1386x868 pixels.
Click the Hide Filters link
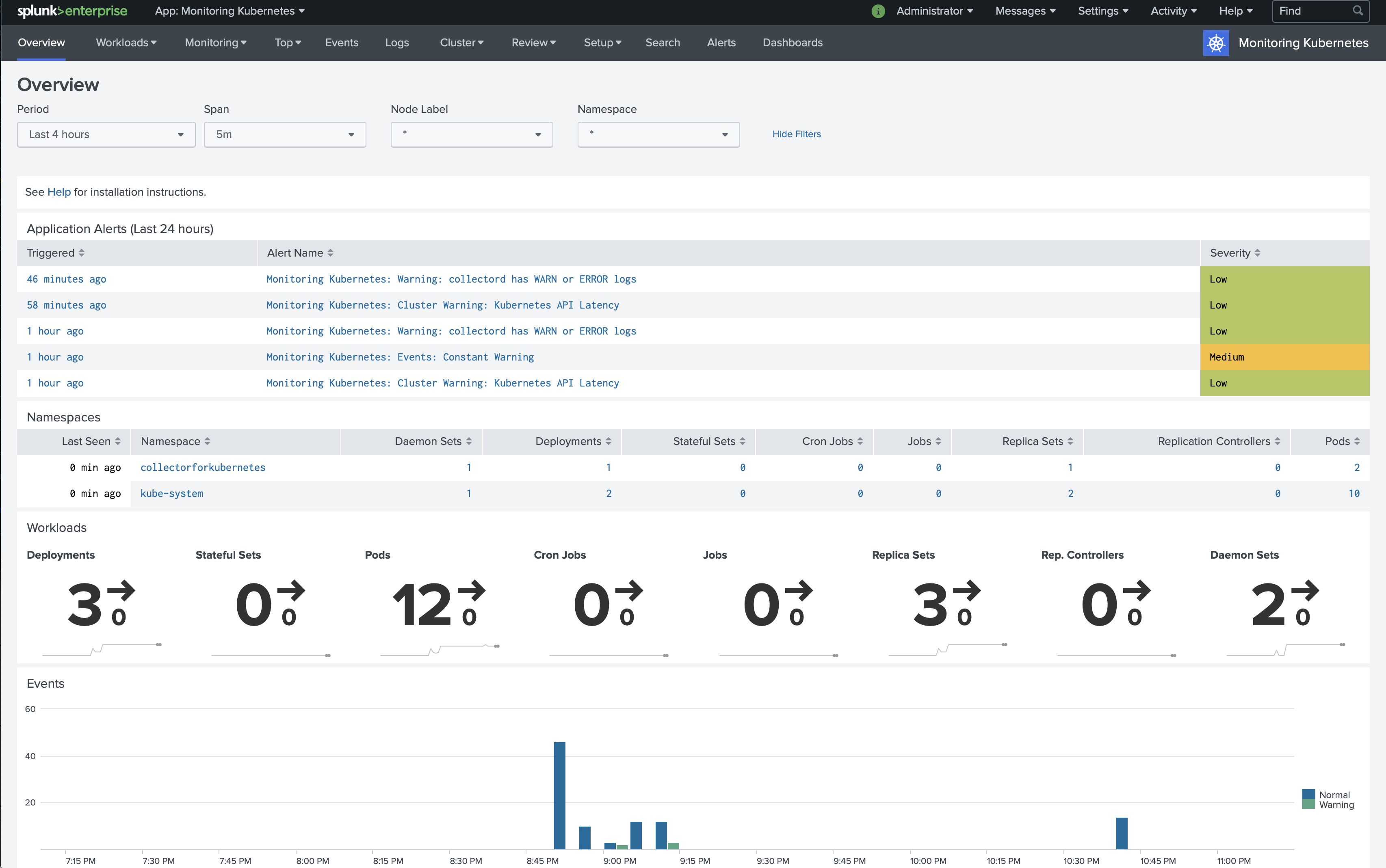pos(797,134)
